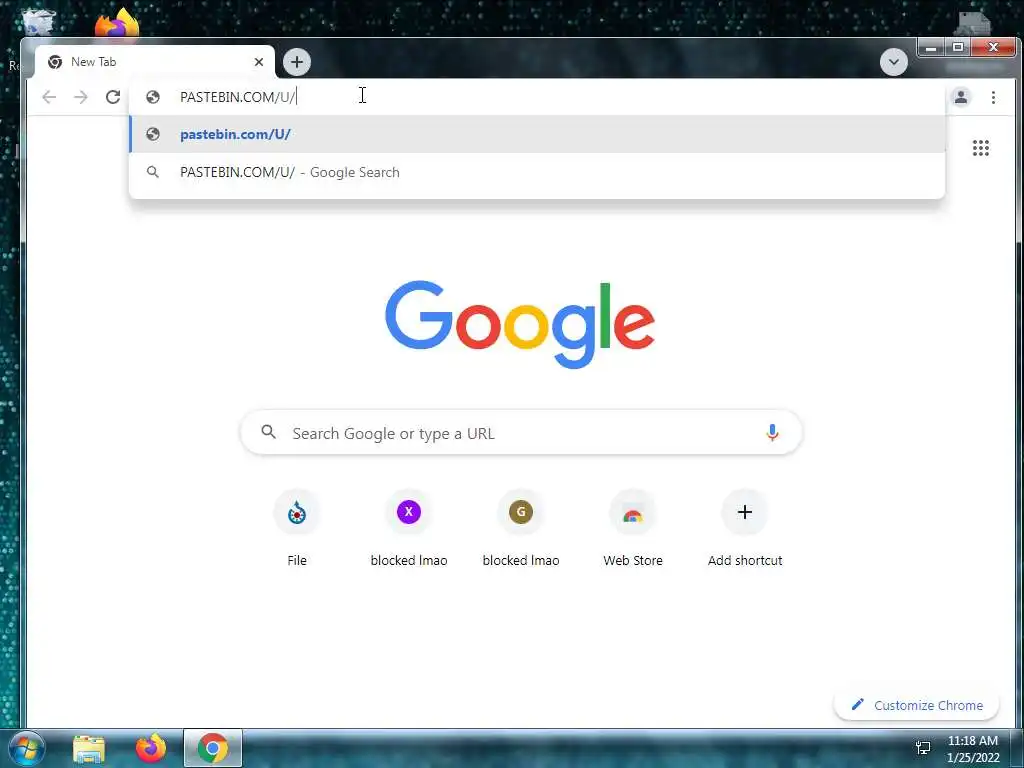
Task: Close the New Tab tab
Action: (259, 62)
